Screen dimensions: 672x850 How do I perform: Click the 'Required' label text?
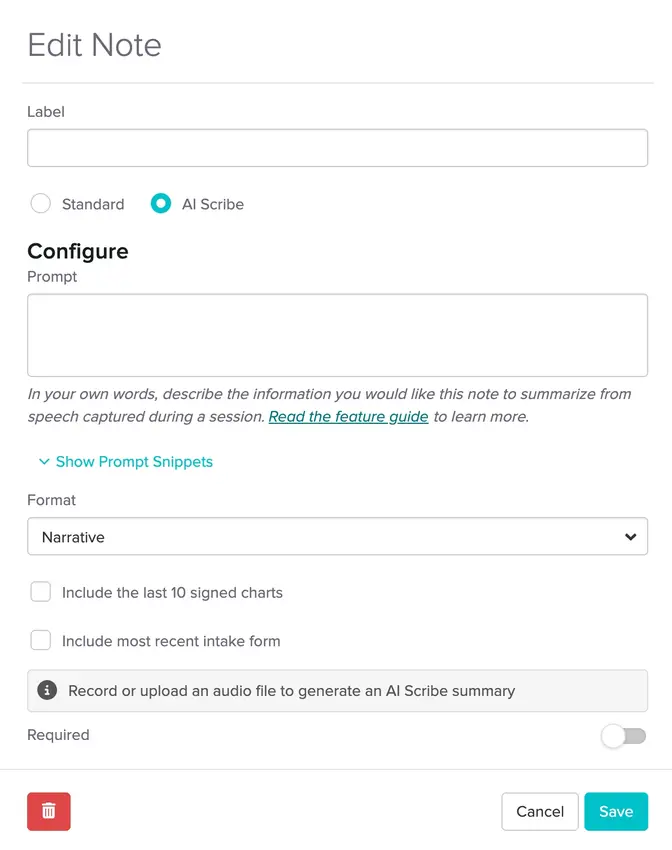[x=58, y=735]
